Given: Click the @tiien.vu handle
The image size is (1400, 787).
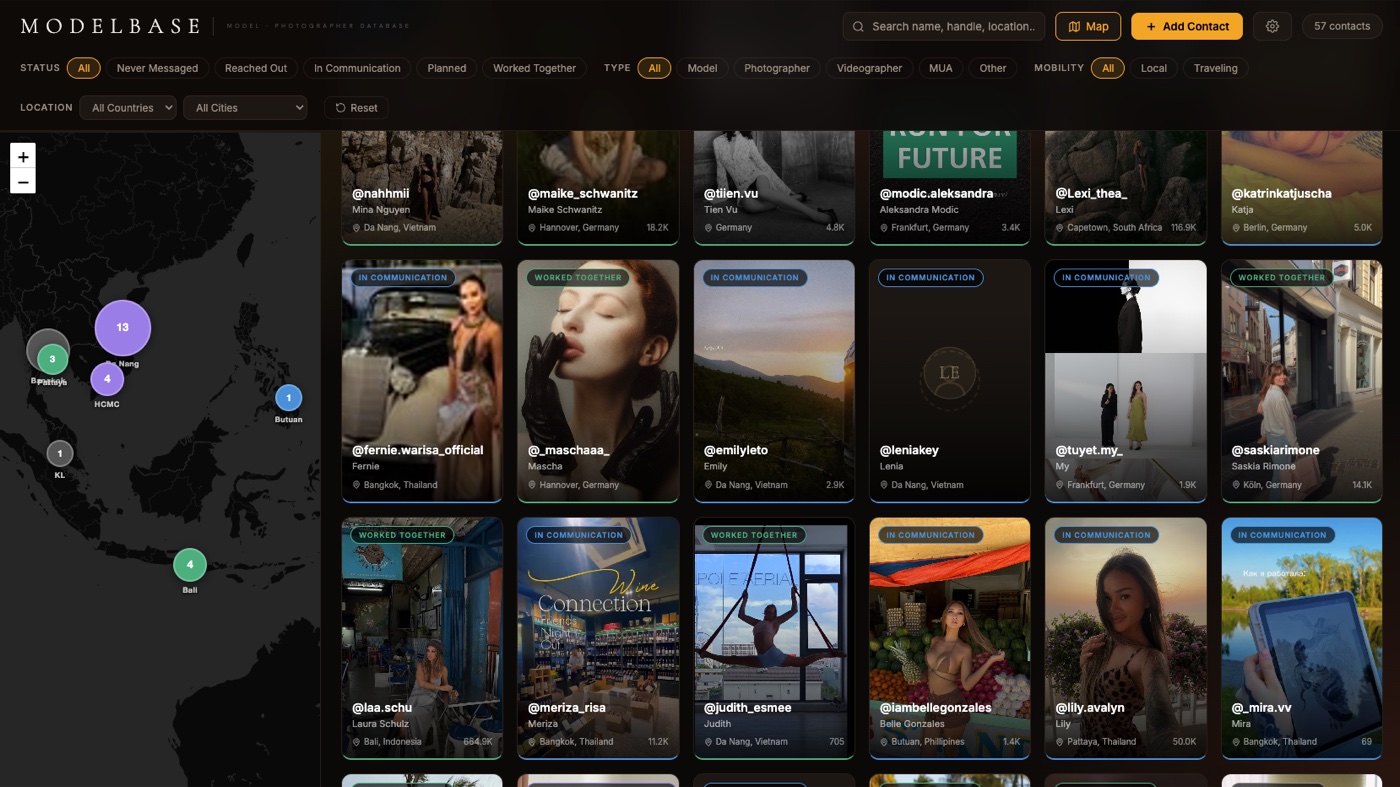Looking at the screenshot, I should pos(731,193).
